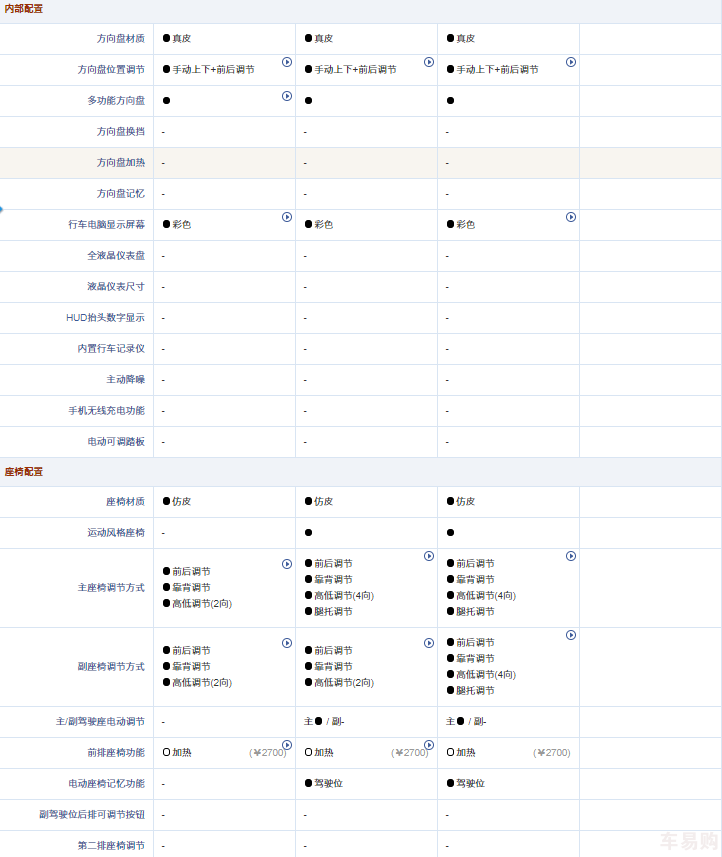Screen dimensions: 722x857
Task: Play icon for 副座椅调节方式, first model column
Action: click(x=287, y=643)
